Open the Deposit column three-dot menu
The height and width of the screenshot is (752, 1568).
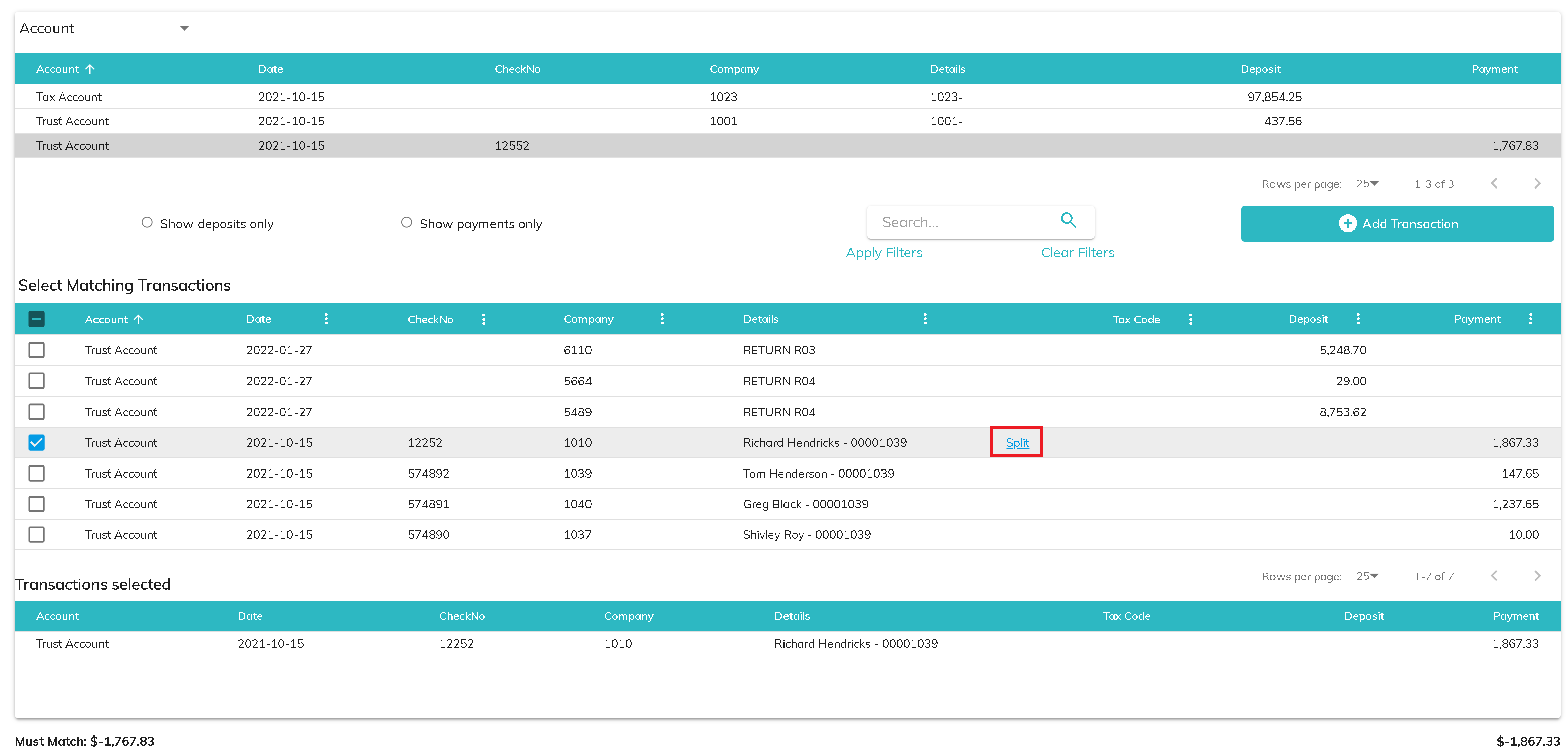pyautogui.click(x=1357, y=319)
